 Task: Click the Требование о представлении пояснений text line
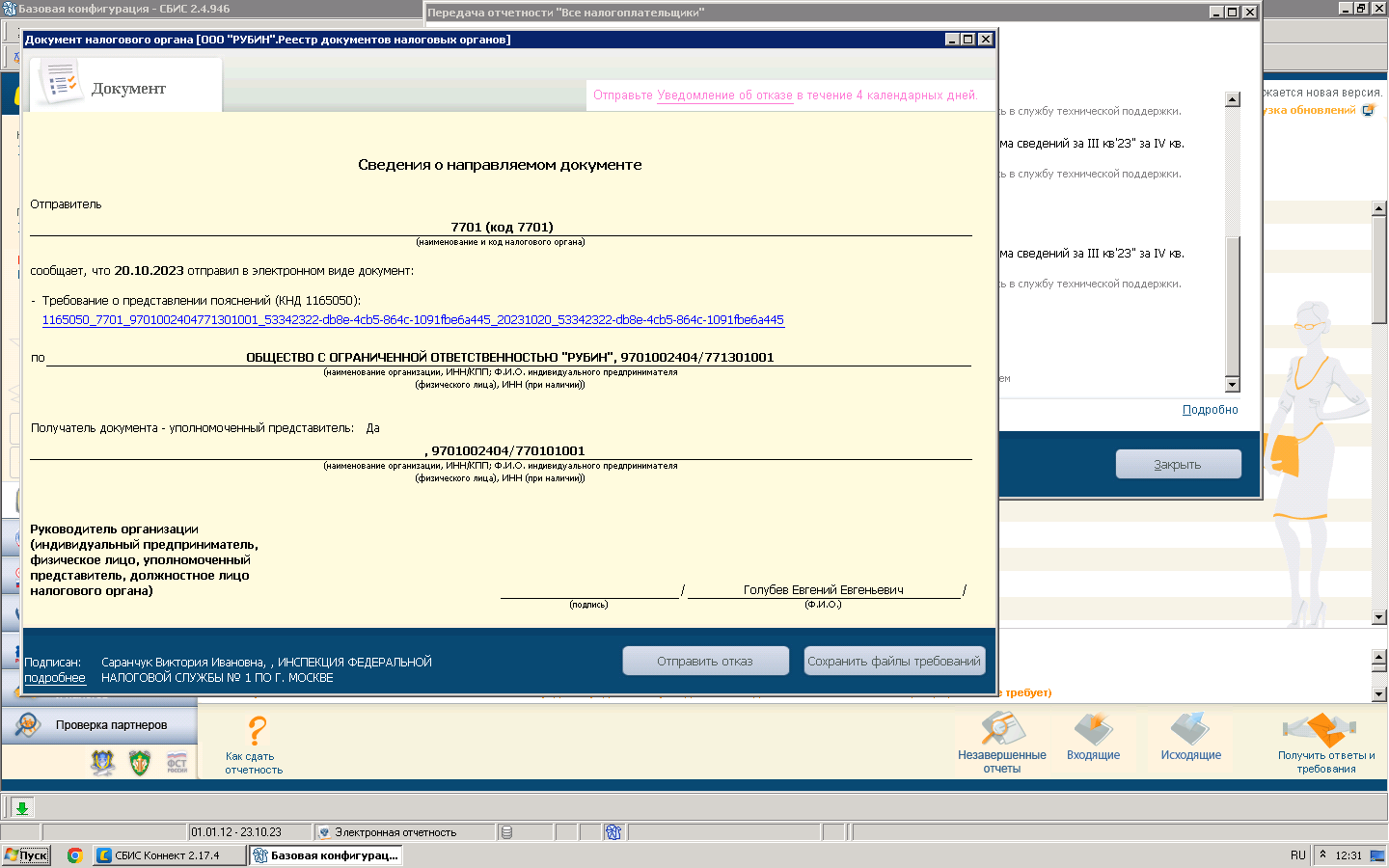(202, 301)
